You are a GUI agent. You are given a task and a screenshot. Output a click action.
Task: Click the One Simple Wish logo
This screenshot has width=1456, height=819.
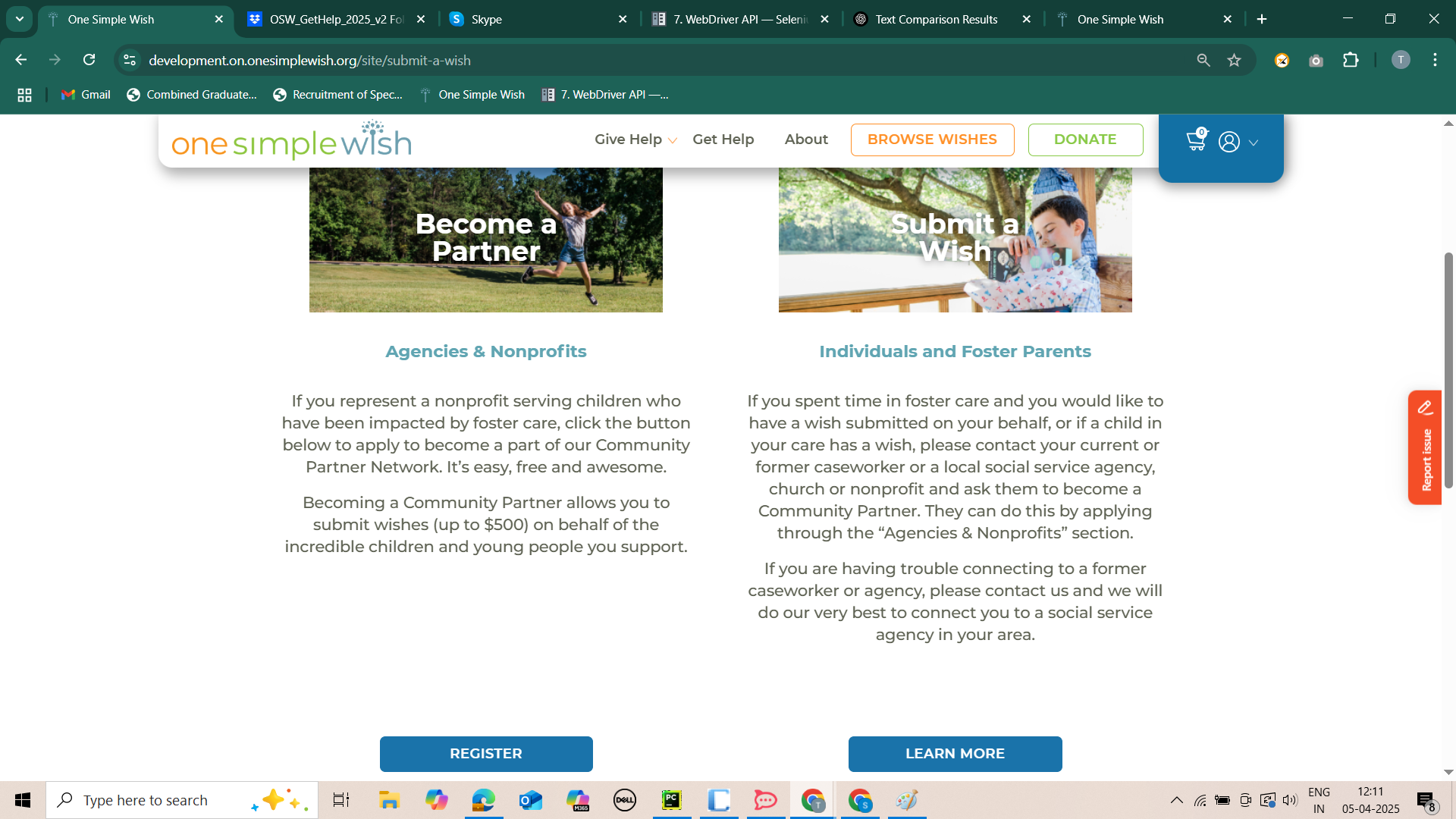pyautogui.click(x=292, y=141)
